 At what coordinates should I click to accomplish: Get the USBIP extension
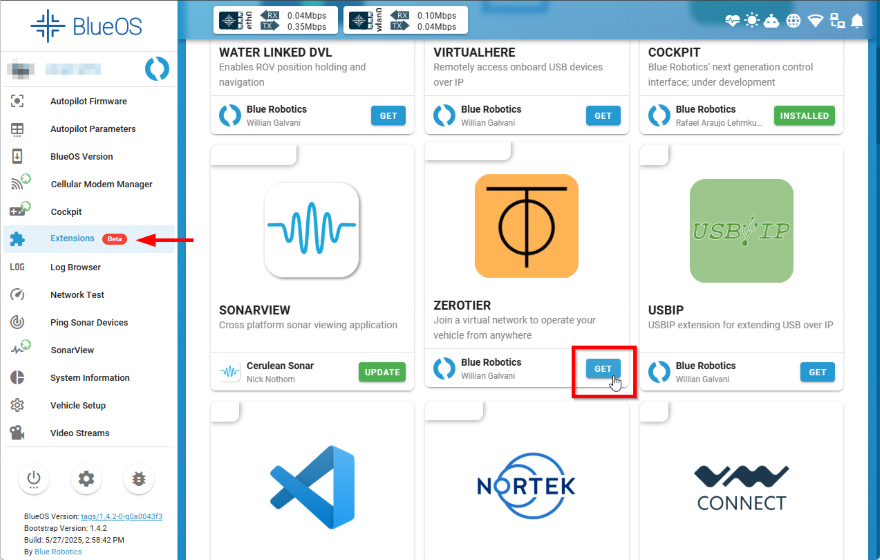click(x=817, y=372)
